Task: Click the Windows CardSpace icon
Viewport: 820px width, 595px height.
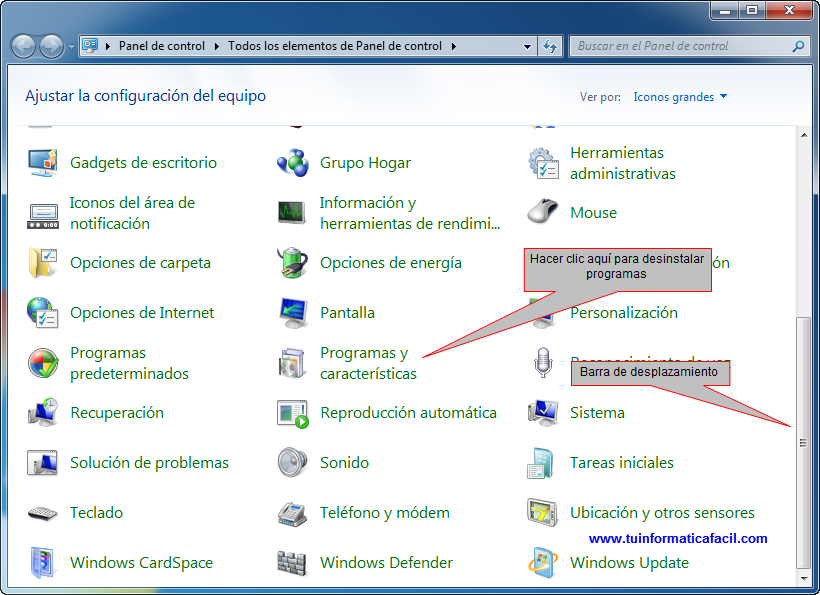Action: 42,563
